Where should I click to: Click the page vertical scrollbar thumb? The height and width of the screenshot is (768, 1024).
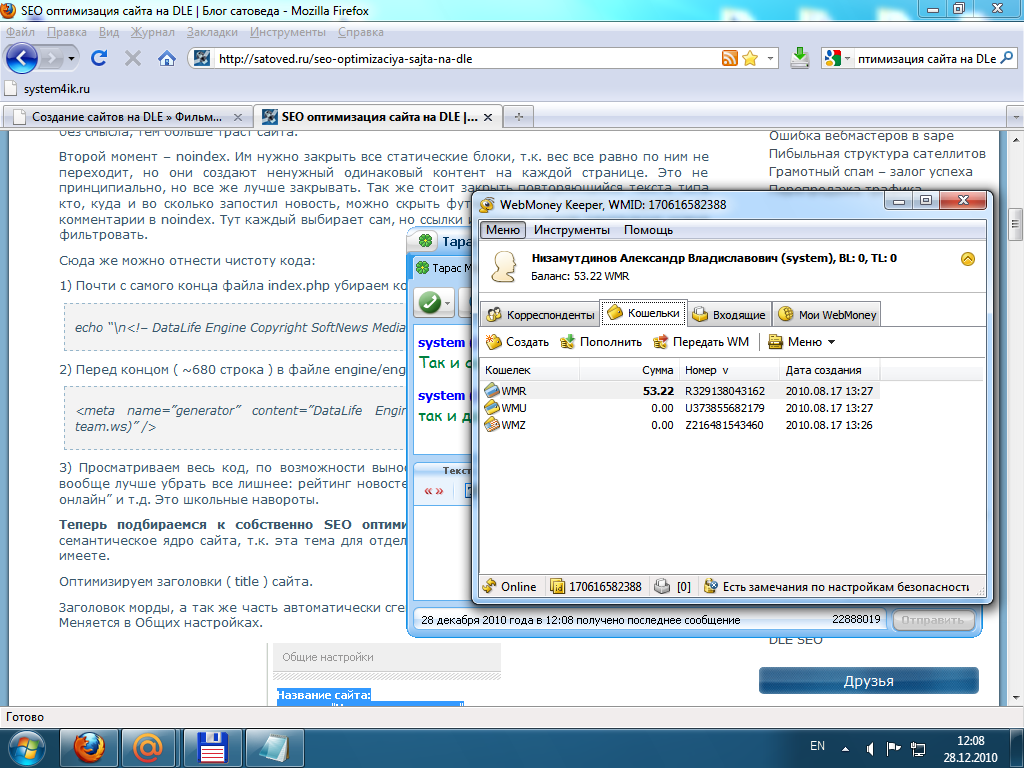tap(1015, 225)
